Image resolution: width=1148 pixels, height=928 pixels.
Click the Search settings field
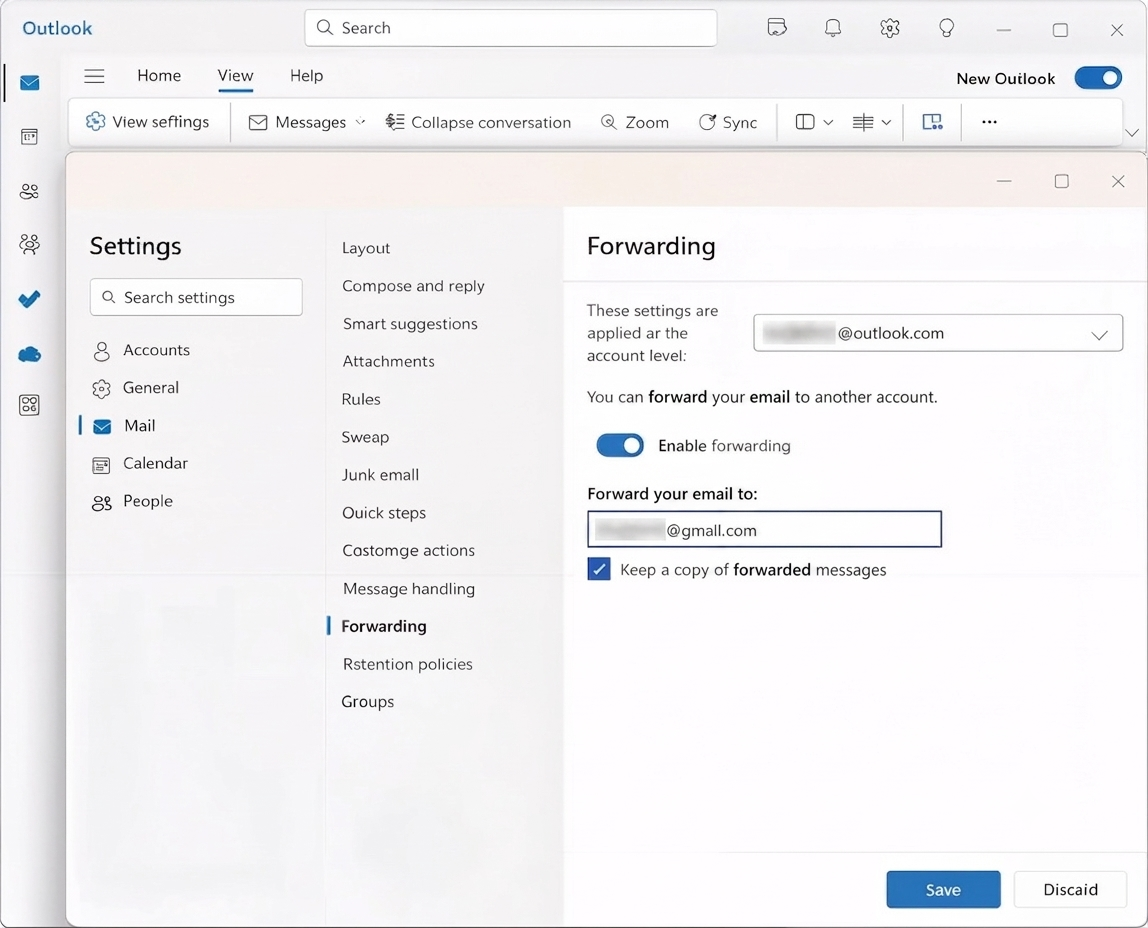pos(196,297)
